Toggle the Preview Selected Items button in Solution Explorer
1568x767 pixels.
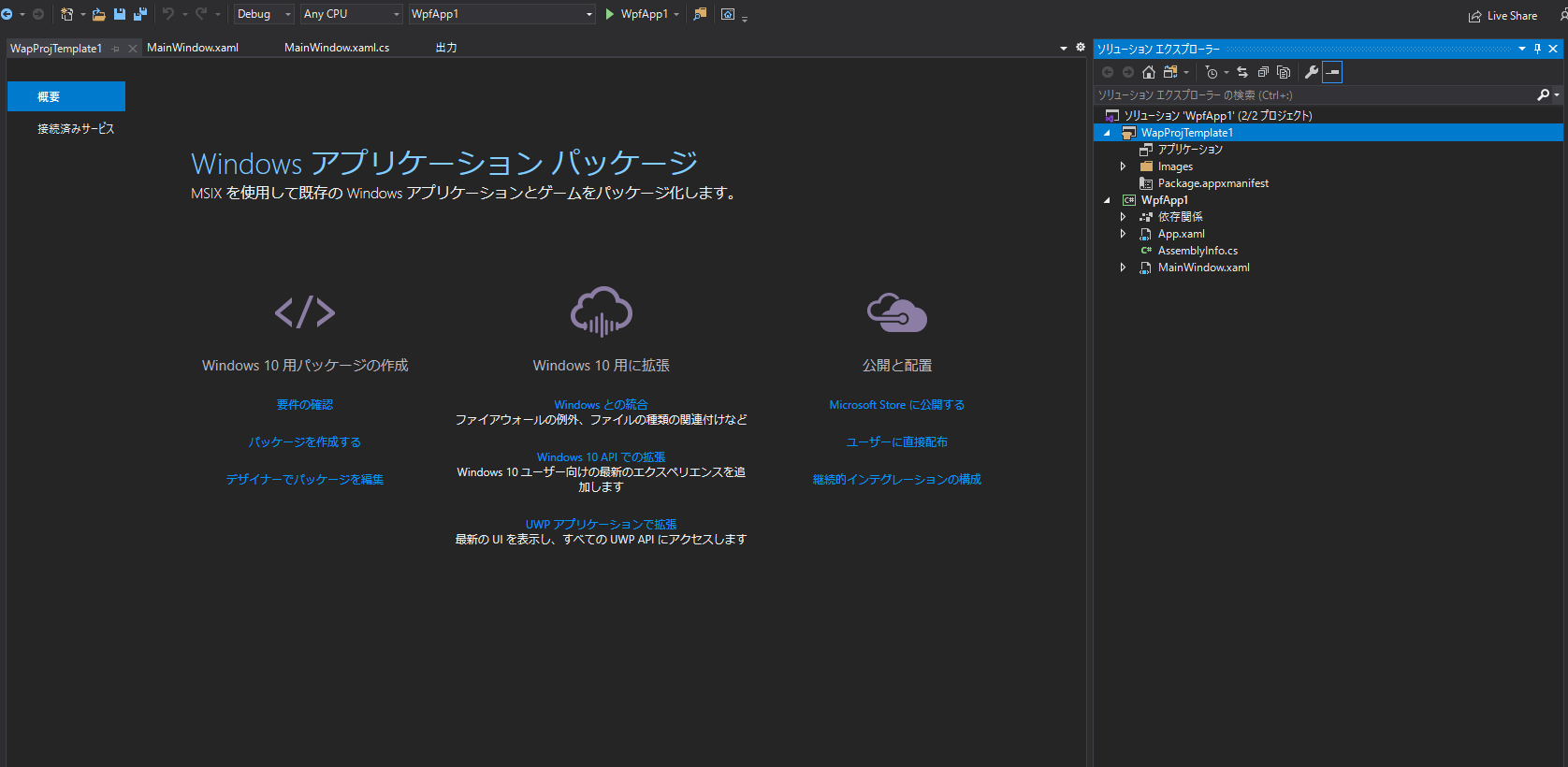click(x=1332, y=72)
